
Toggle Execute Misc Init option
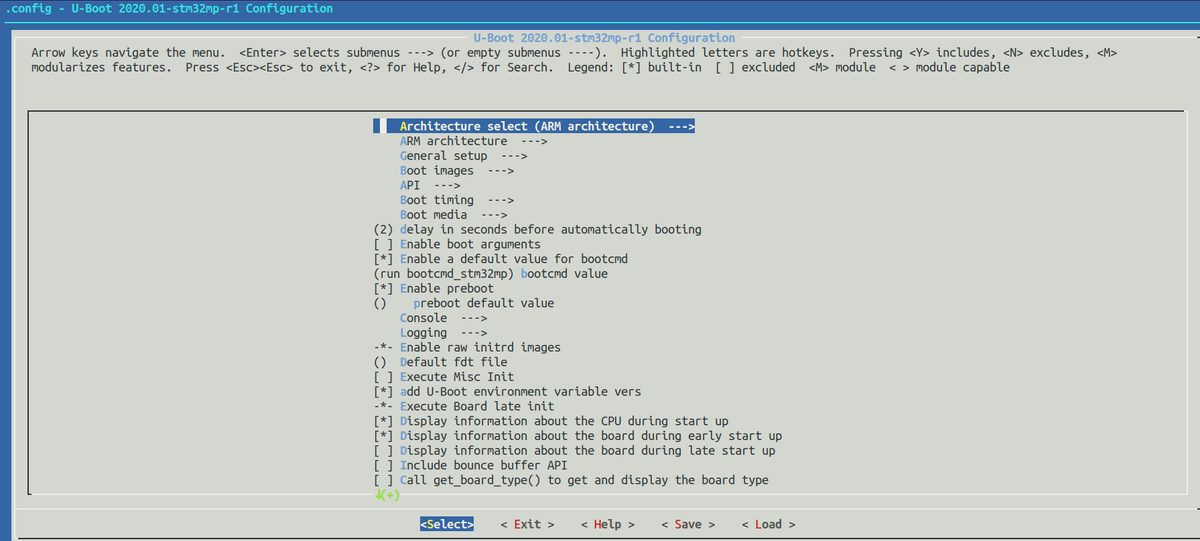443,377
